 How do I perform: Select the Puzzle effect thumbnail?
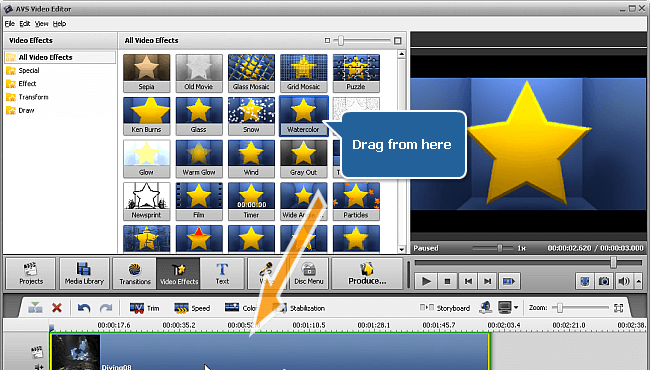pos(356,73)
